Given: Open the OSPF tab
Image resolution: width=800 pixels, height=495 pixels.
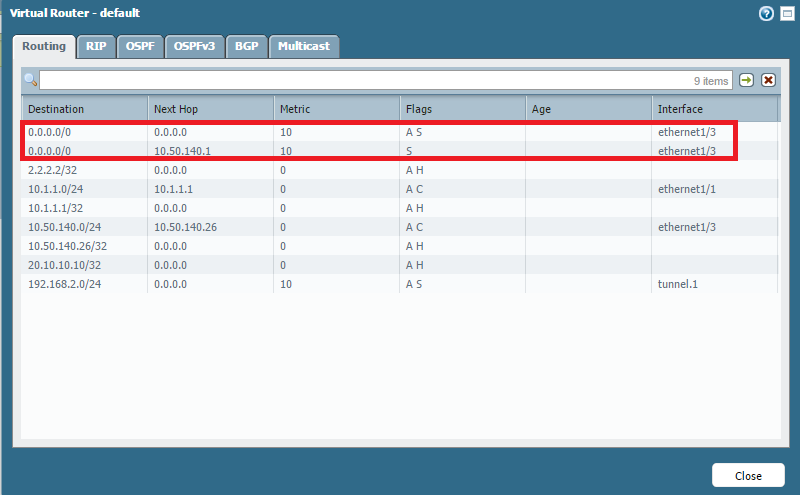Looking at the screenshot, I should click(x=140, y=46).
